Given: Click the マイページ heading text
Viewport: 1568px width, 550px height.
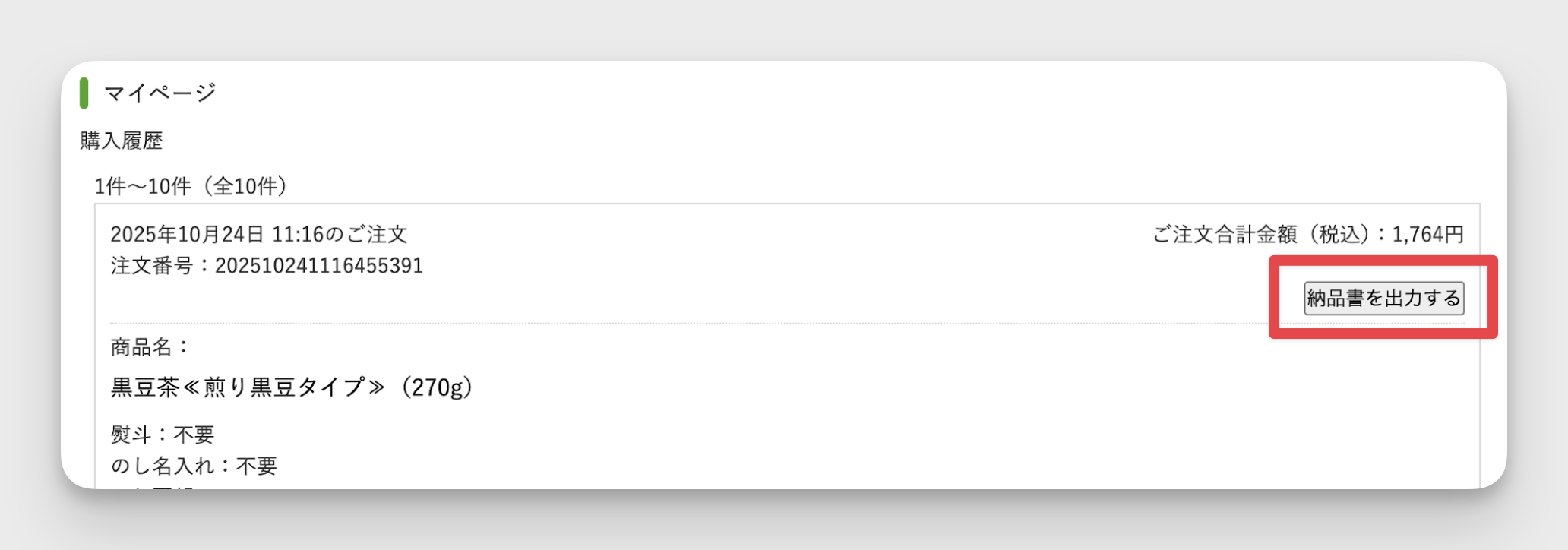Looking at the screenshot, I should coord(160,93).
